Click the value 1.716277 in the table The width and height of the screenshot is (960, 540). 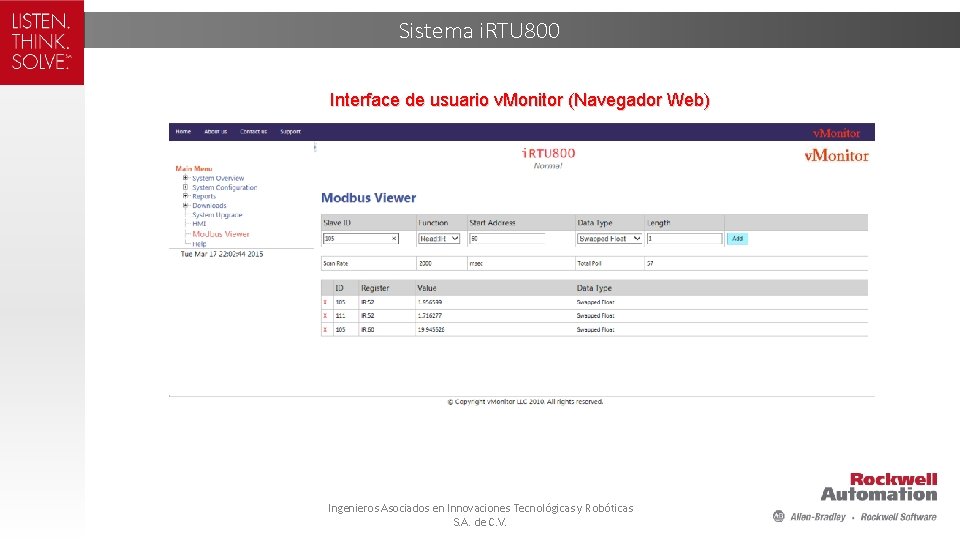(430, 316)
